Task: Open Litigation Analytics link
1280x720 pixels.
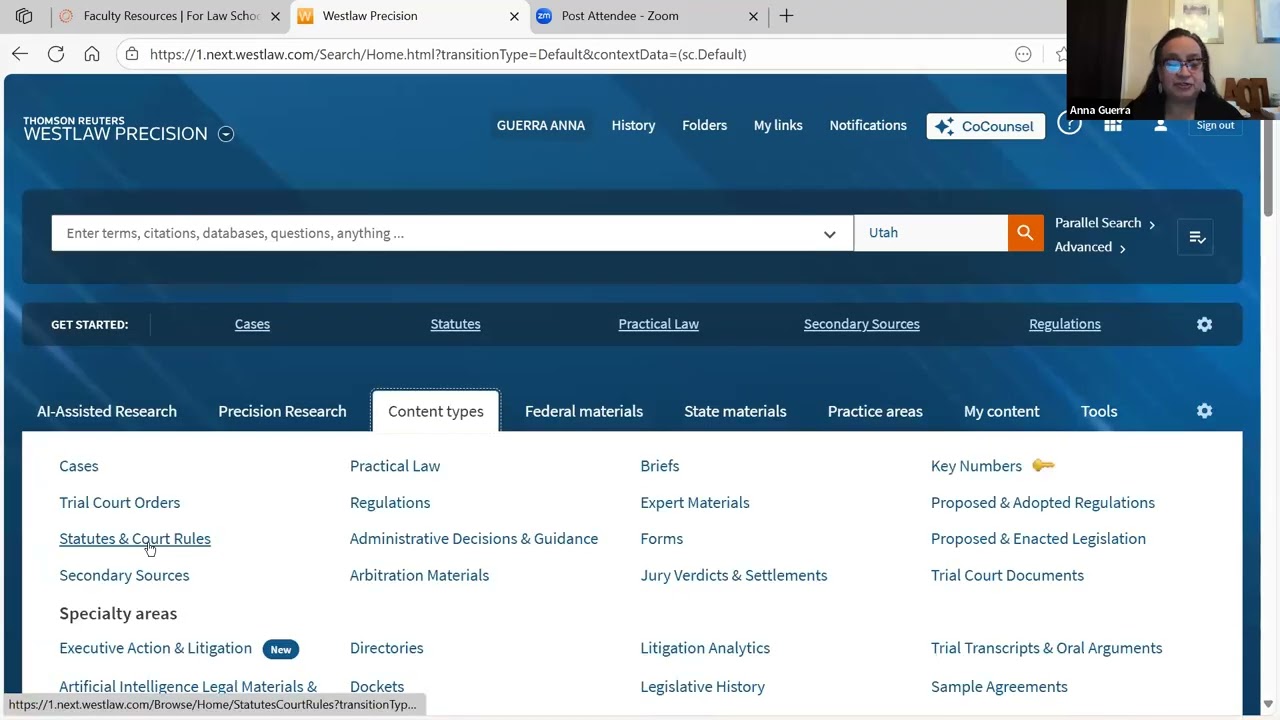Action: point(705,648)
